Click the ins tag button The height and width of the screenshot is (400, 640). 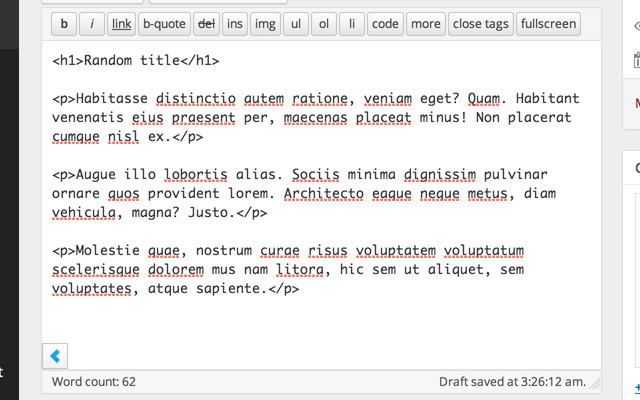[x=235, y=24]
